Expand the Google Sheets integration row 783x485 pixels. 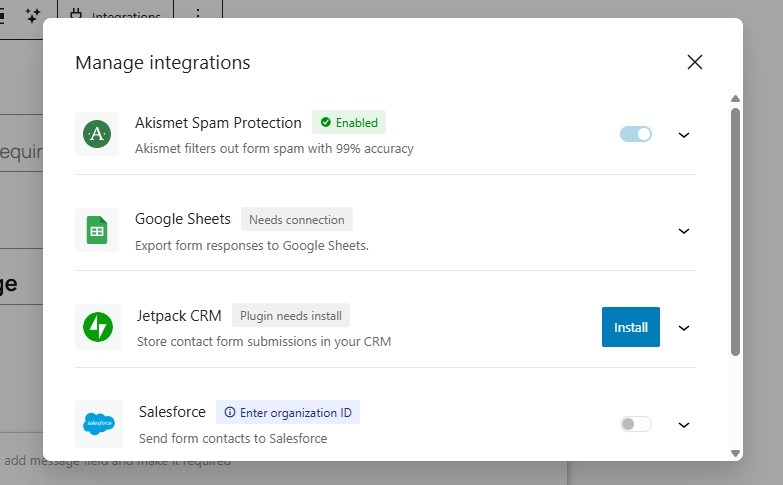684,231
